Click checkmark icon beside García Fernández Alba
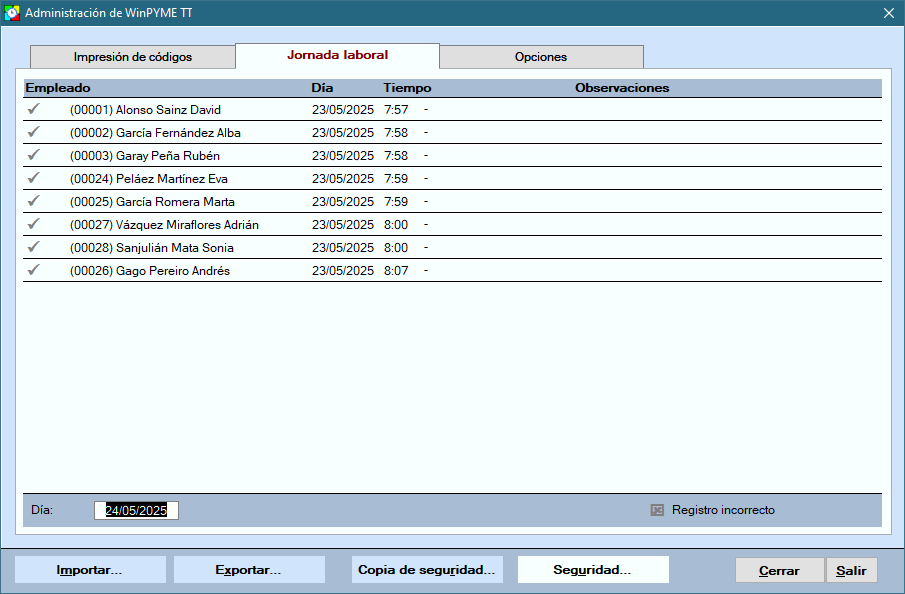905x594 pixels. [x=34, y=132]
